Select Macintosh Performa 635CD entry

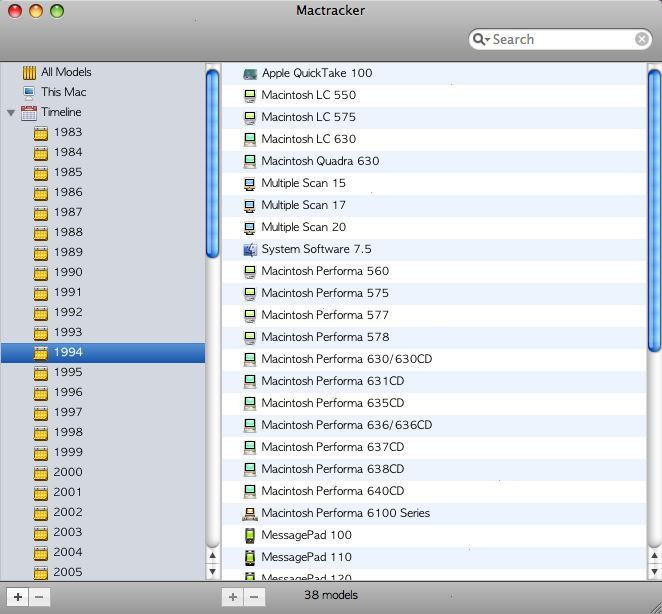click(434, 403)
